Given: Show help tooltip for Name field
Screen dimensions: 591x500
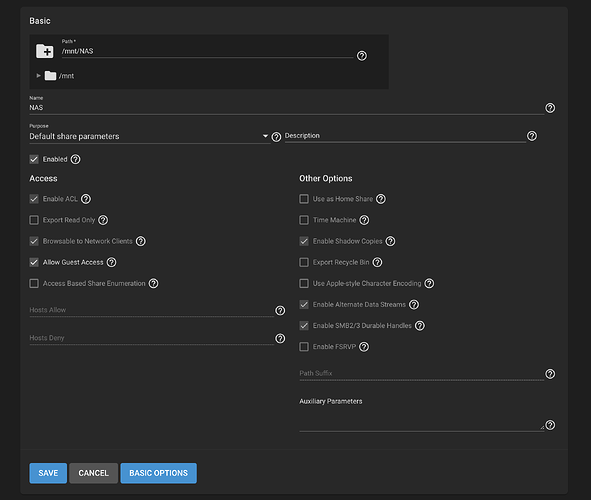Looking at the screenshot, I should coord(550,108).
